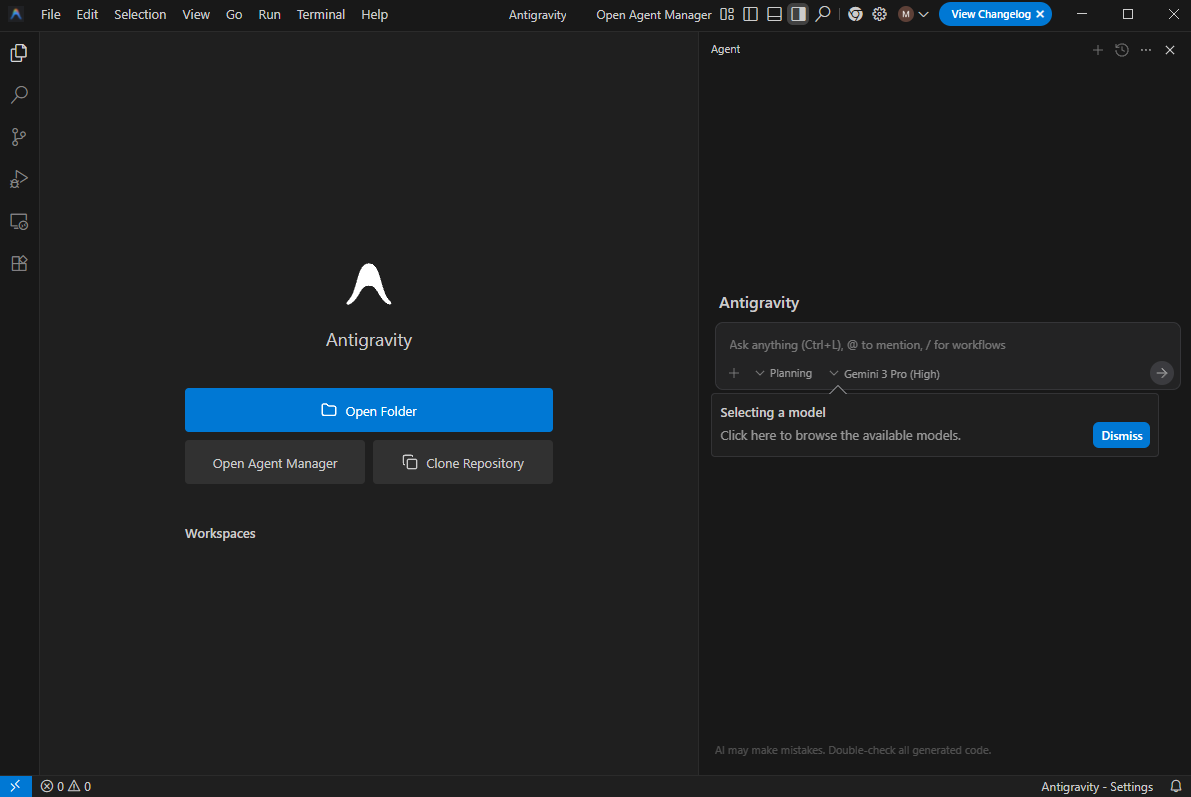Open the Extensions view icon
1191x797 pixels.
(x=18, y=263)
